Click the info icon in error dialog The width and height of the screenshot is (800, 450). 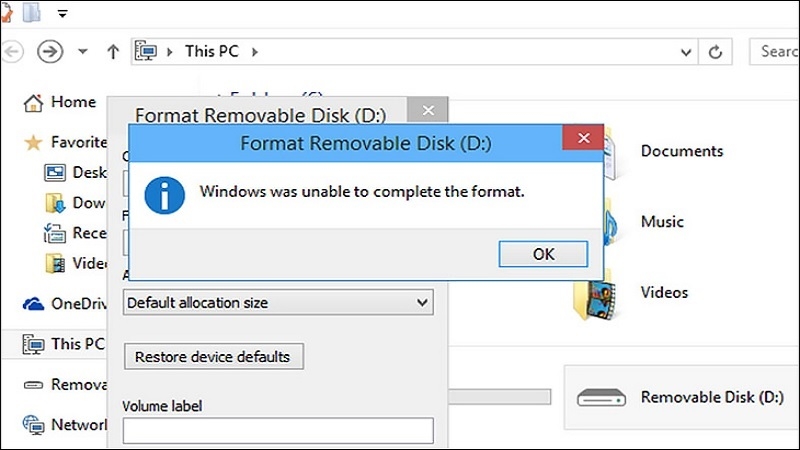[x=164, y=192]
